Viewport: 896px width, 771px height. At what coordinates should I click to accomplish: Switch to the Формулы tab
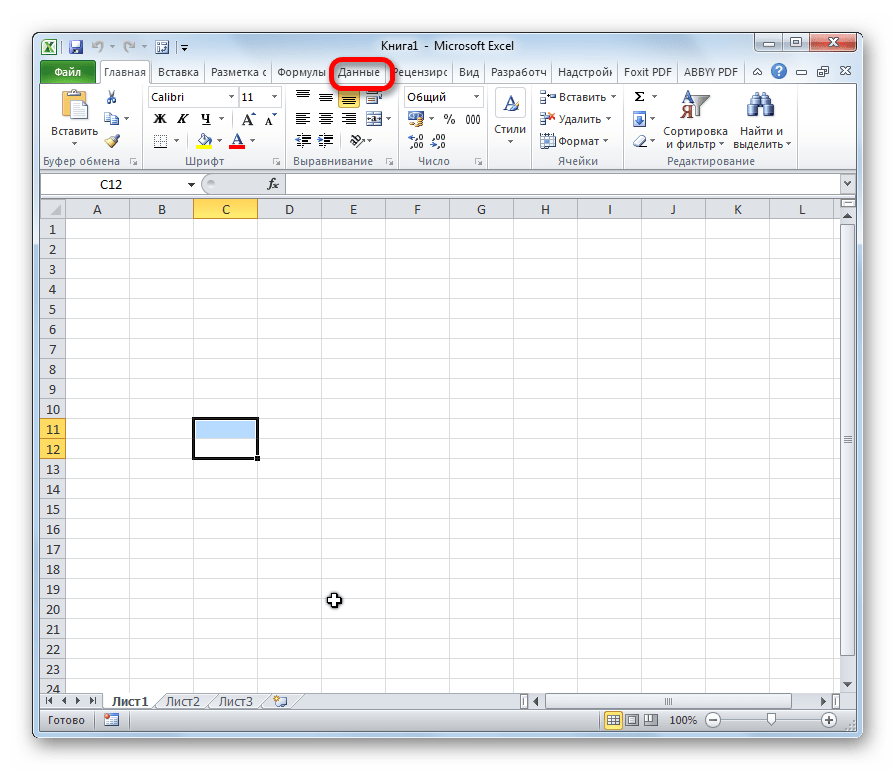click(301, 72)
